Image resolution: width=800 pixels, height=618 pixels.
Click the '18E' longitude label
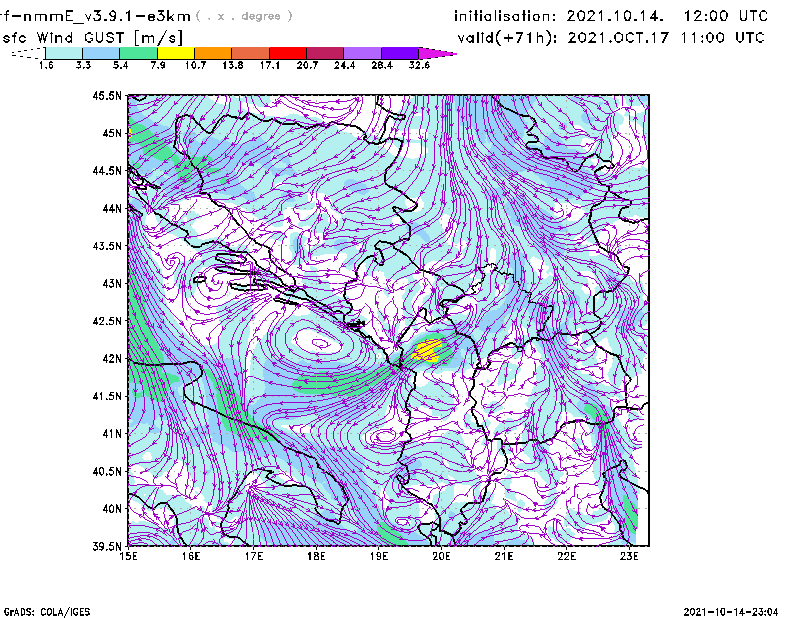[316, 556]
